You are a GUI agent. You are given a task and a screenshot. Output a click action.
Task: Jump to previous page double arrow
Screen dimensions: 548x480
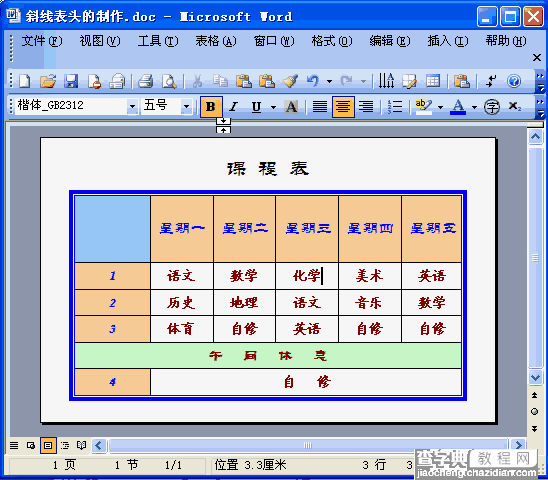pyautogui.click(x=534, y=395)
